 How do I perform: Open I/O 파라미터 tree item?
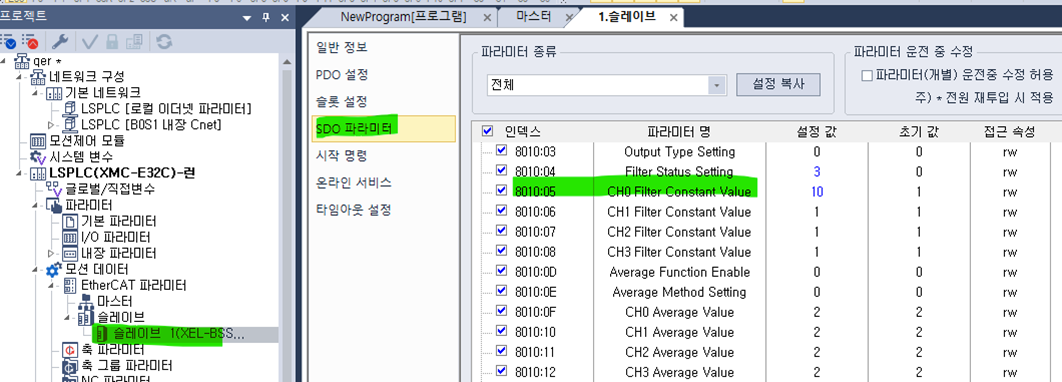pos(115,237)
